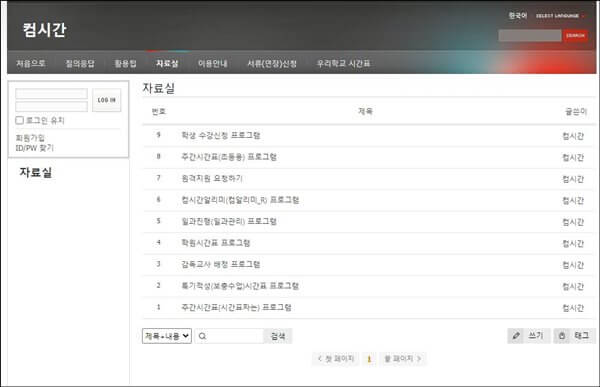Open 서류(연장)신청 menu item
600x387 pixels.
[272, 63]
